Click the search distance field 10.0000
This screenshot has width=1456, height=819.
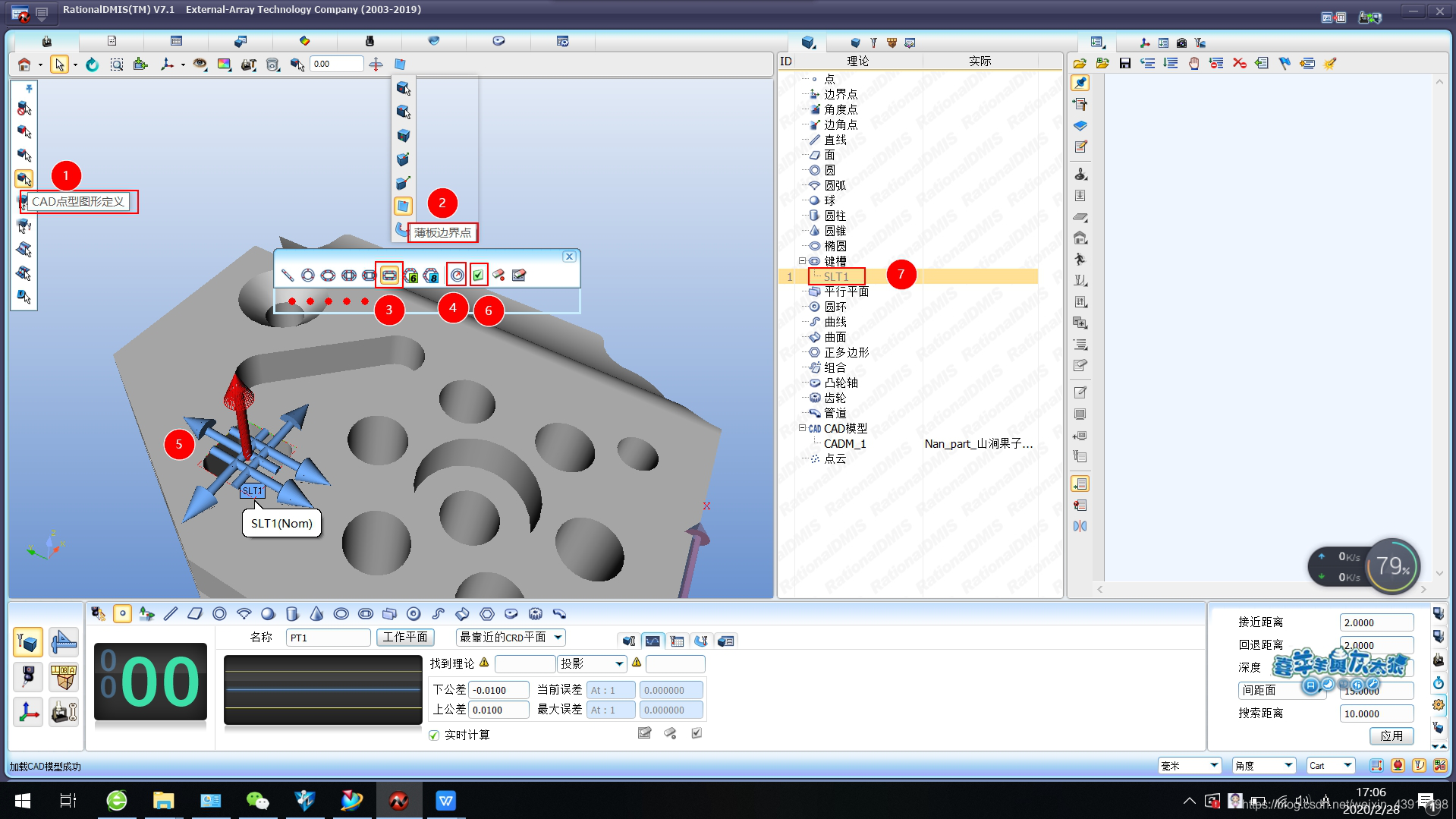click(1376, 713)
